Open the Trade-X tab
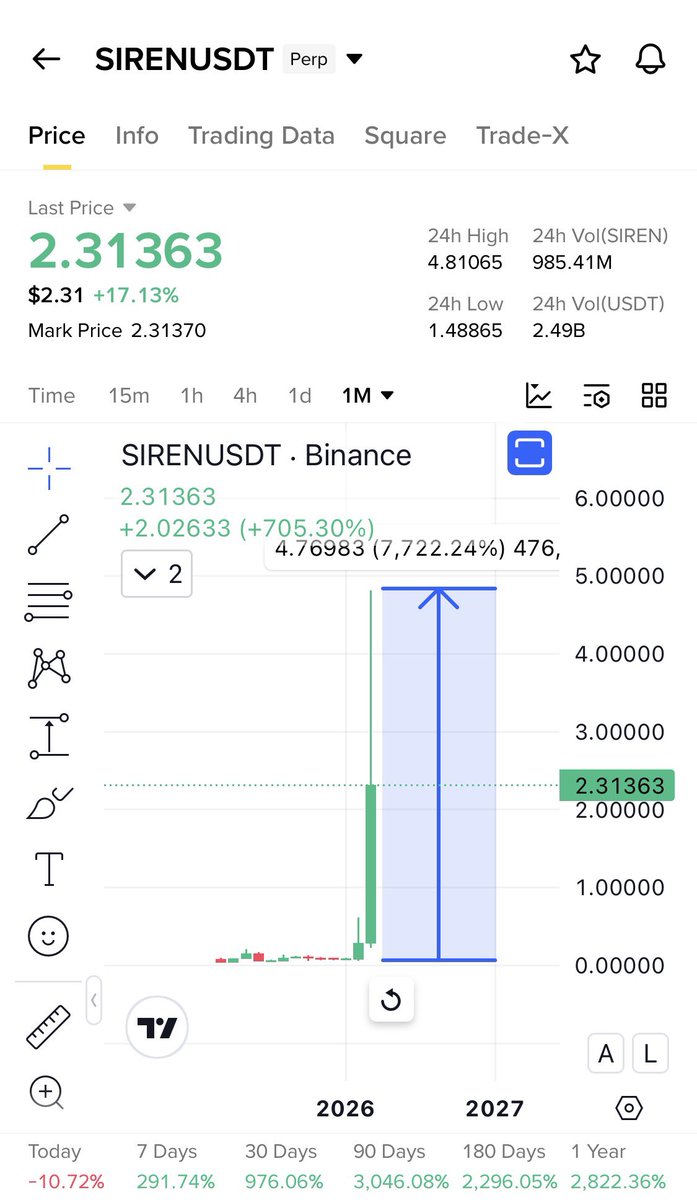The width and height of the screenshot is (697, 1200). tap(522, 135)
